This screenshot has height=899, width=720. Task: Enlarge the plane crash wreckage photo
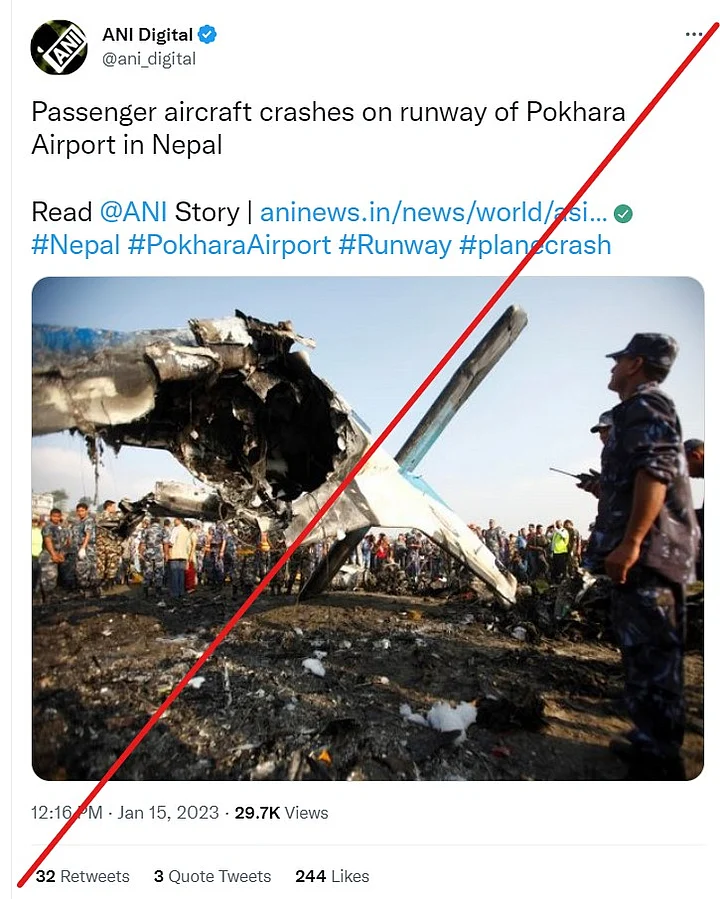(367, 529)
